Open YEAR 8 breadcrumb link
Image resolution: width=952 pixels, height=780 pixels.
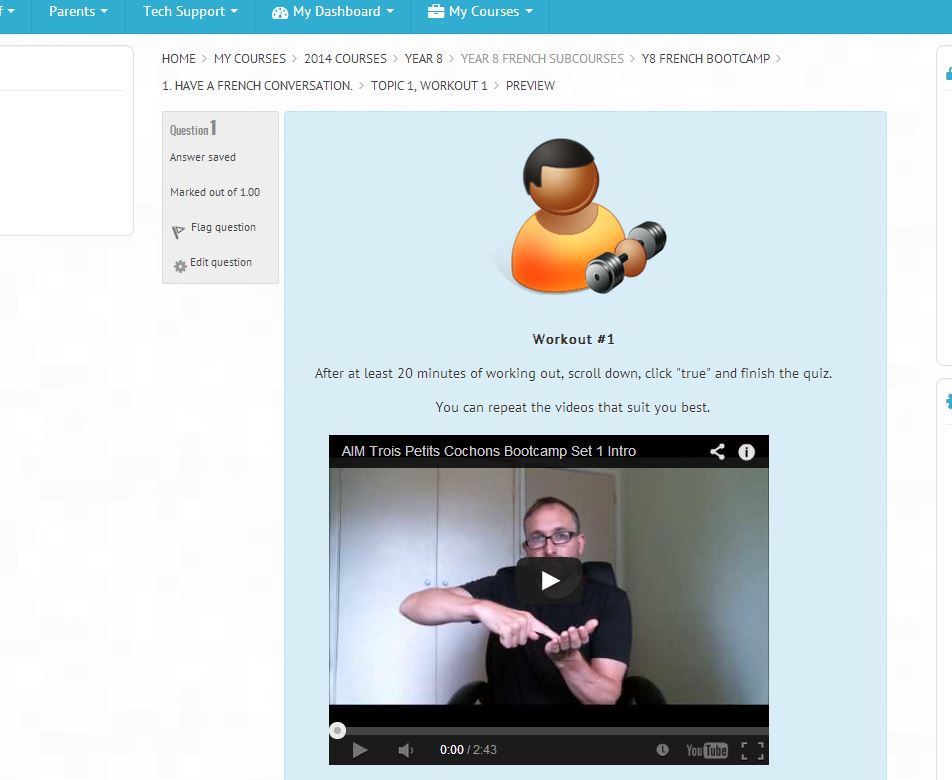[424, 59]
